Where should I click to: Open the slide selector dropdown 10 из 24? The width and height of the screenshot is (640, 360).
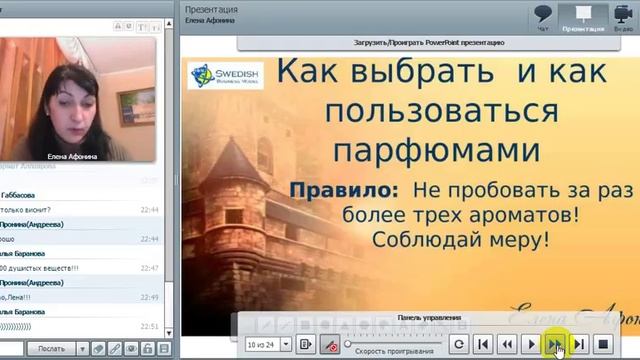286,344
